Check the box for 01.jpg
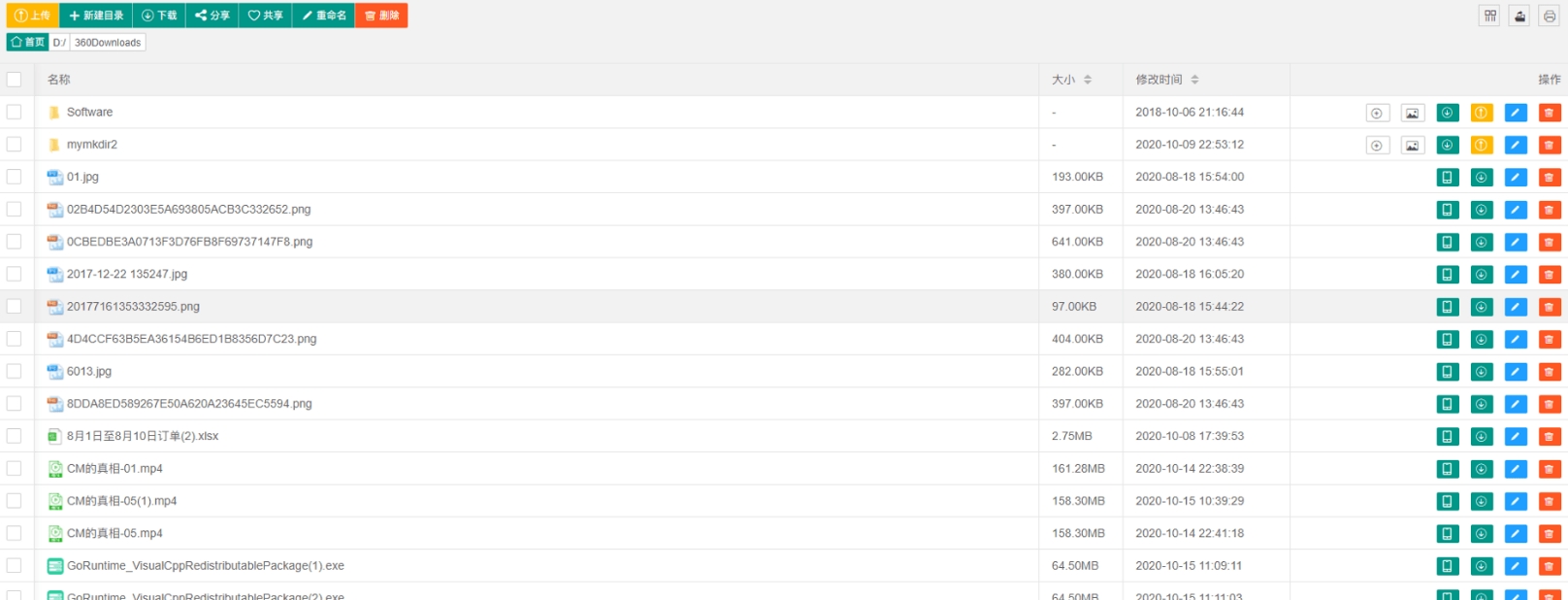This screenshot has width=1568, height=600. coord(14,177)
